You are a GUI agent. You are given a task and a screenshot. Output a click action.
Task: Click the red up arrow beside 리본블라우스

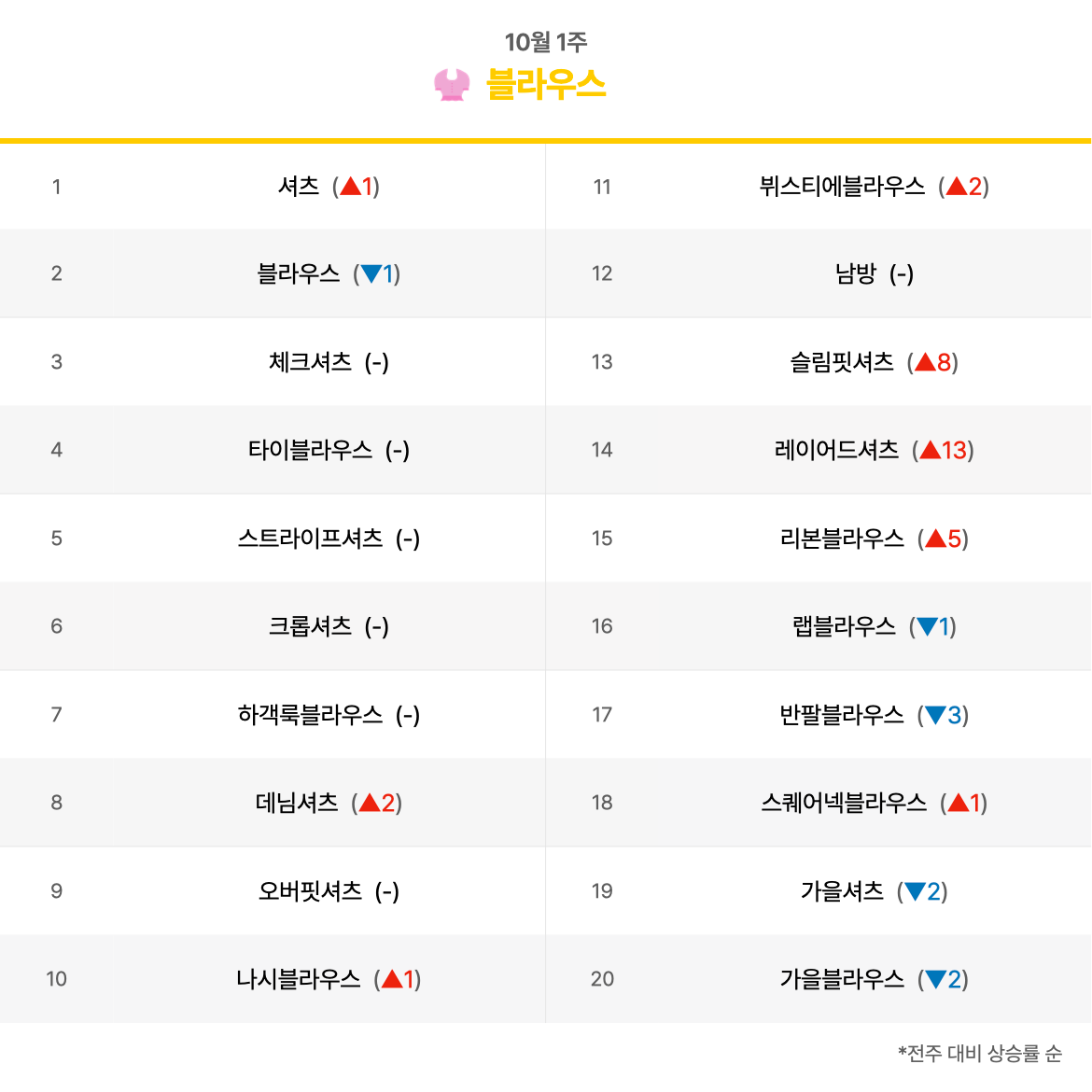(935, 539)
